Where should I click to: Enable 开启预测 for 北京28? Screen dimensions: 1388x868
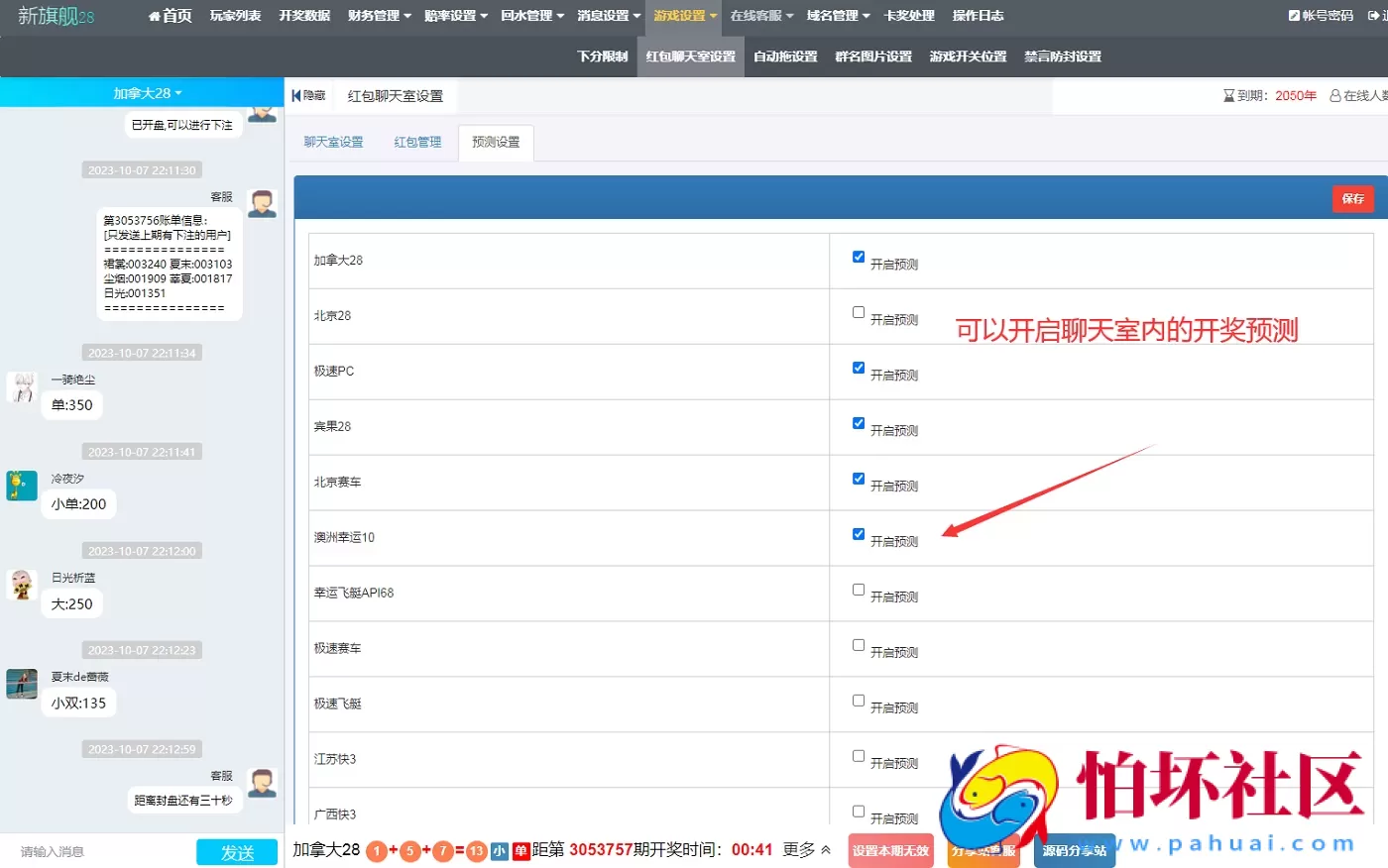[858, 312]
